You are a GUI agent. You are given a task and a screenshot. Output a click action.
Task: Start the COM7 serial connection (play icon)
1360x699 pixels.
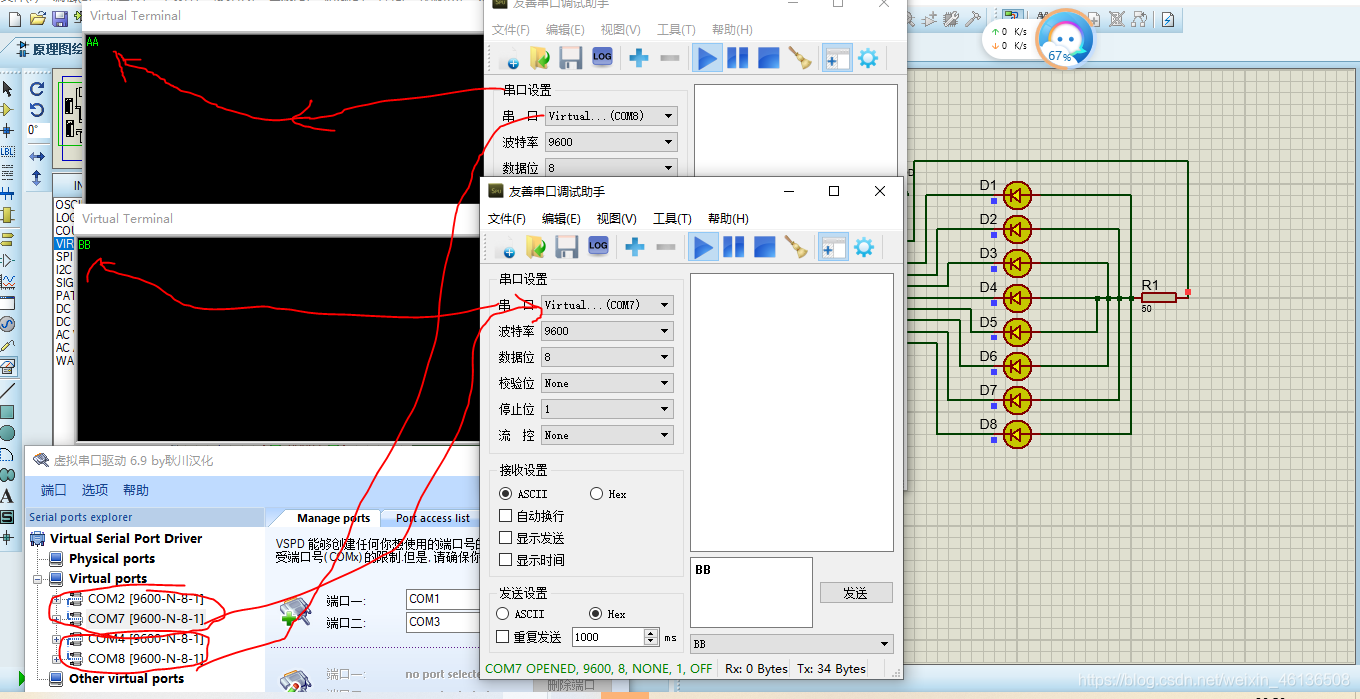704,246
